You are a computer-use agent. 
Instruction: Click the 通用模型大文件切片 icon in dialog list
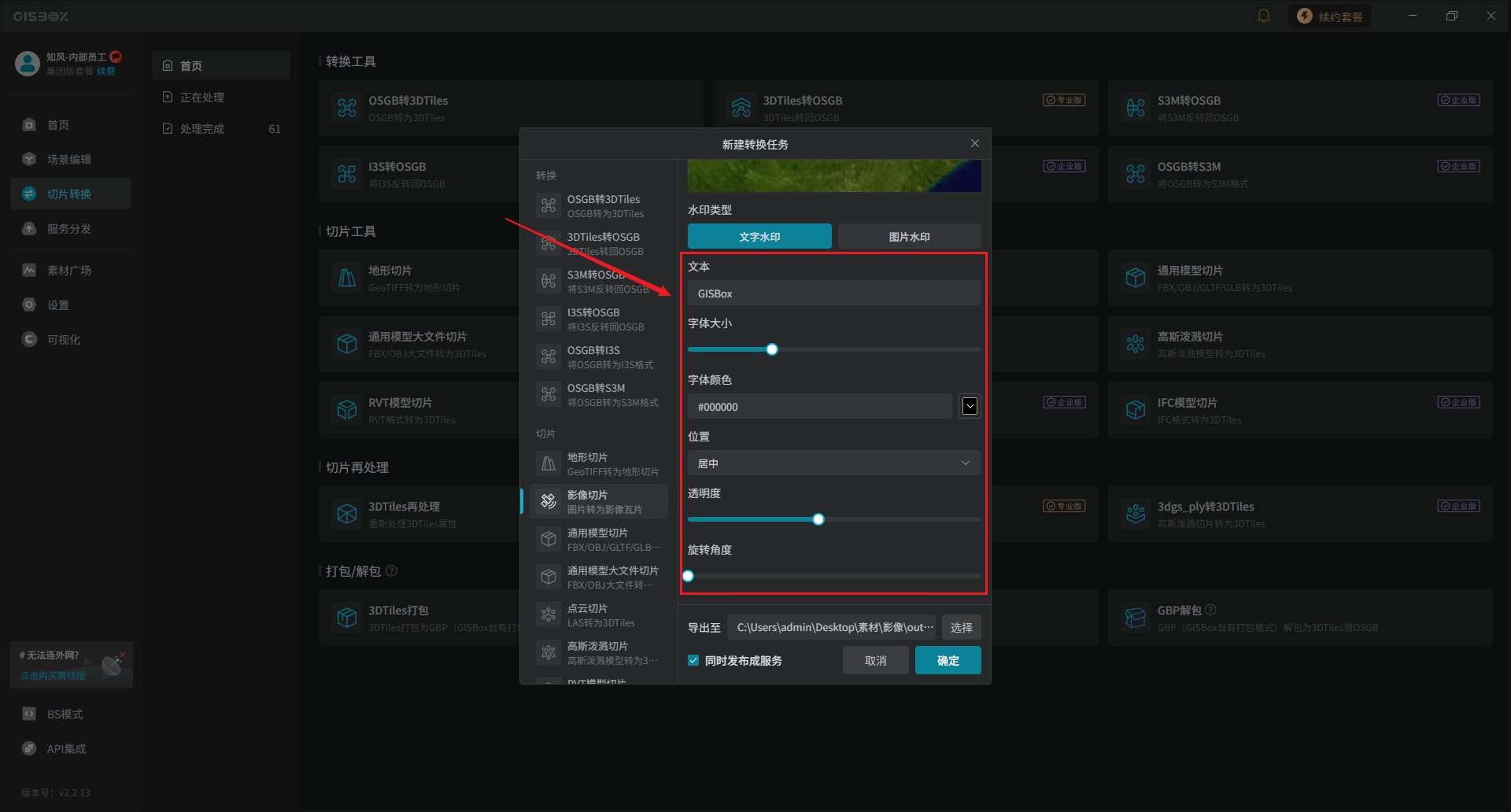pos(549,578)
